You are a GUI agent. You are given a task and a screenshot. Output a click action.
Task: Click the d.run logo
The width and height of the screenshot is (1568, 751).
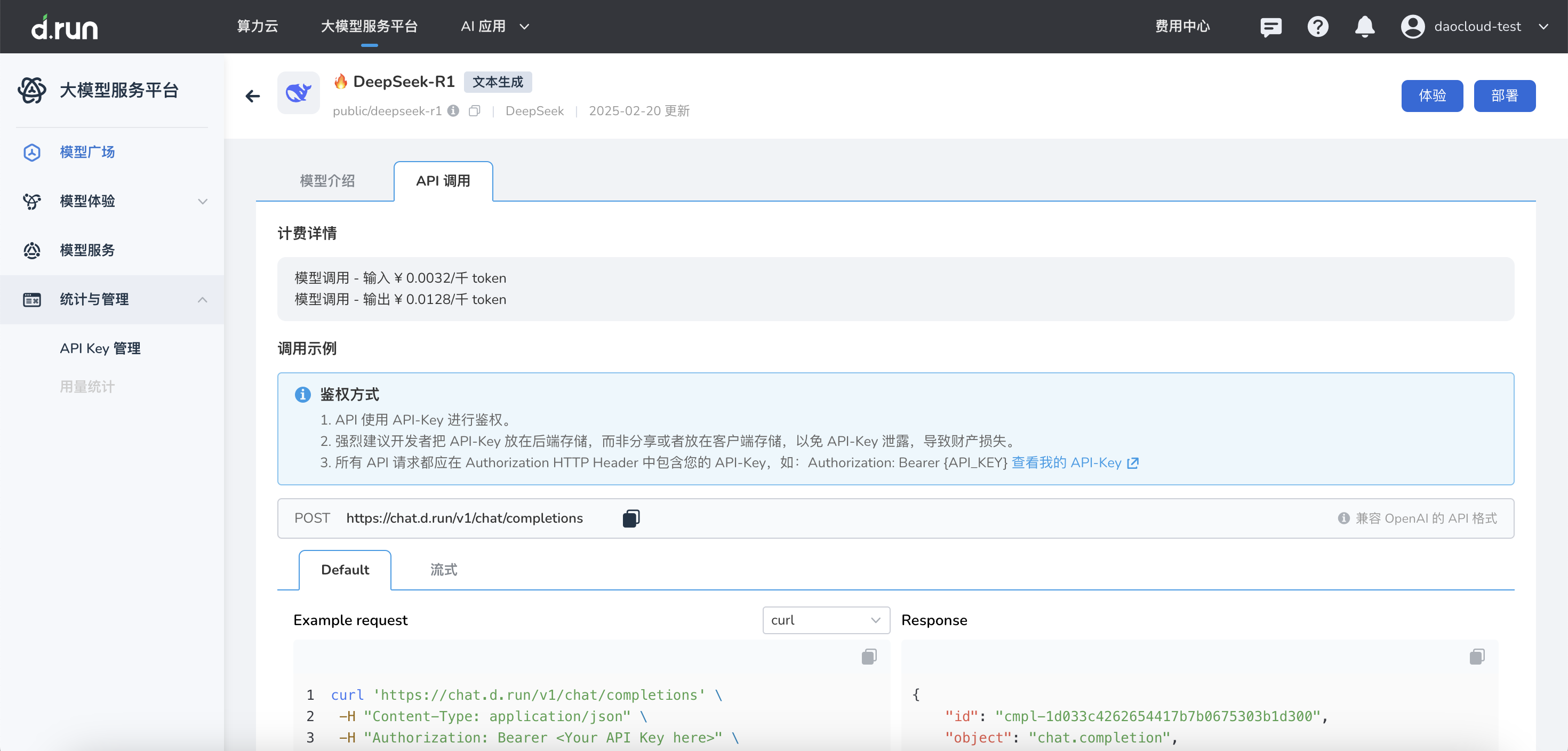point(65,27)
